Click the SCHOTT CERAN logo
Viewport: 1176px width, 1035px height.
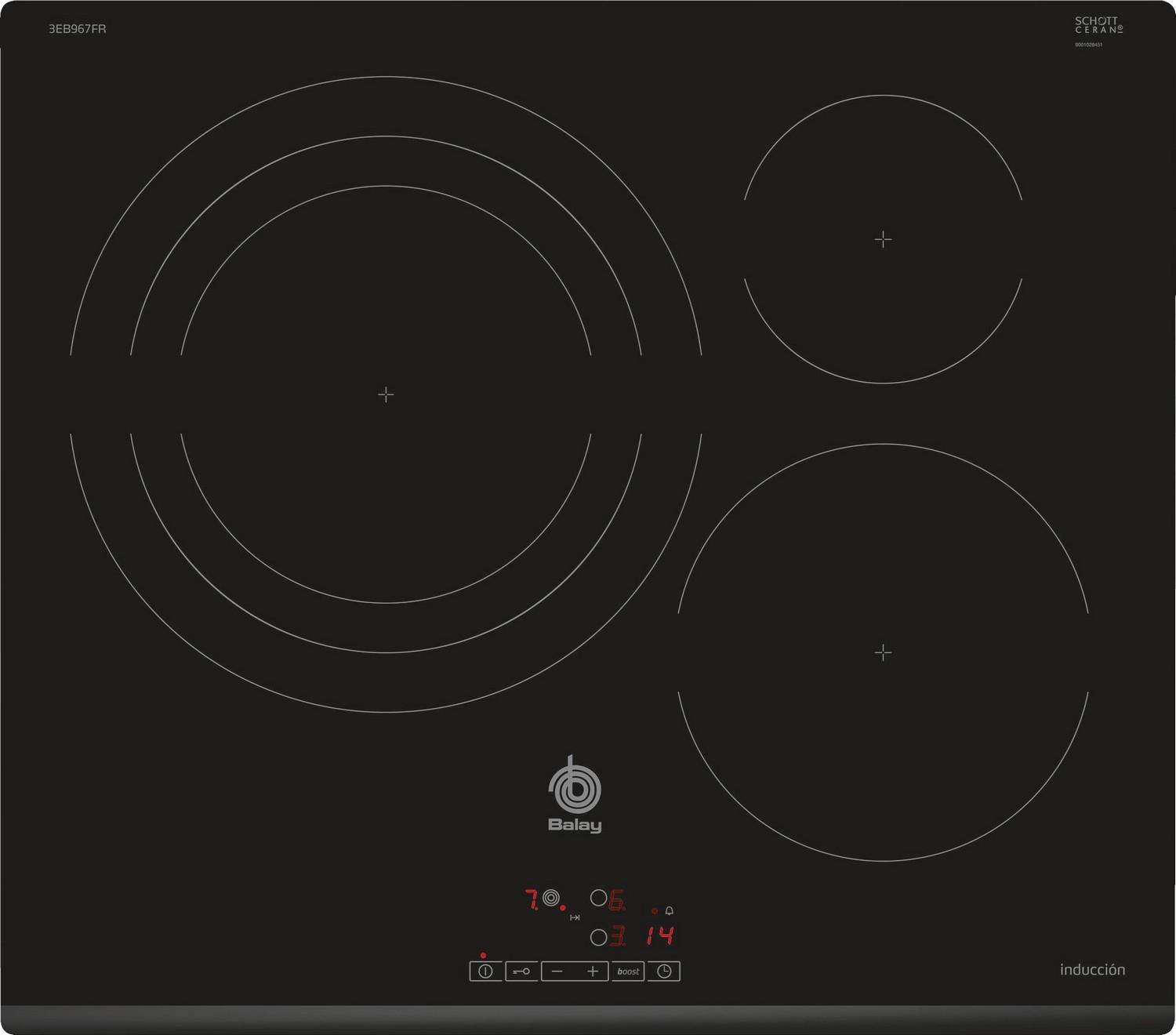click(x=1098, y=25)
